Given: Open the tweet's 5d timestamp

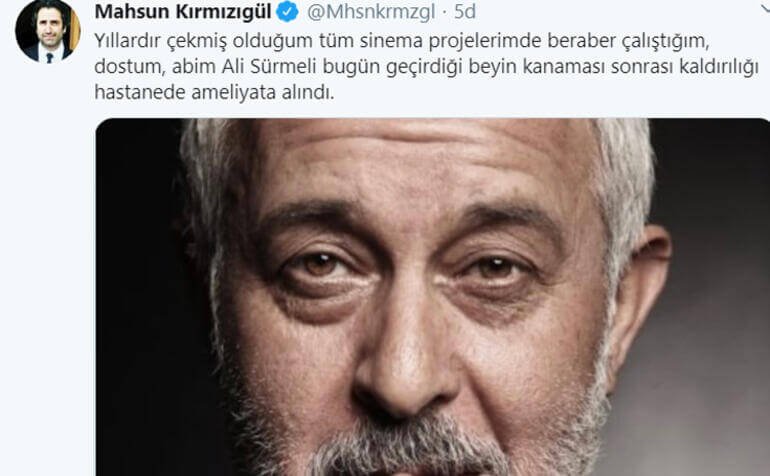Looking at the screenshot, I should coord(465,12).
